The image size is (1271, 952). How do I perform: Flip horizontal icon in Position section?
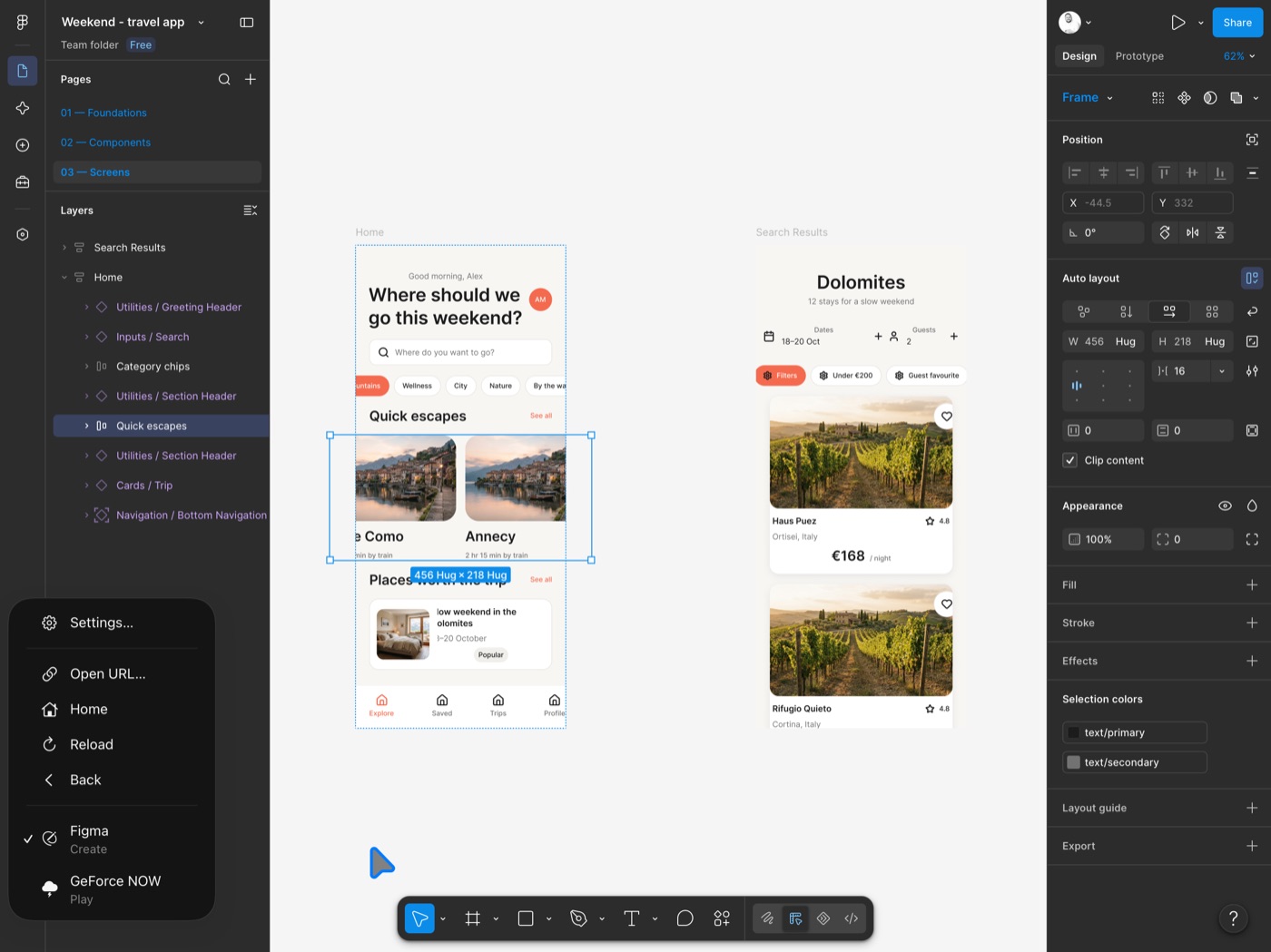pos(1192,232)
